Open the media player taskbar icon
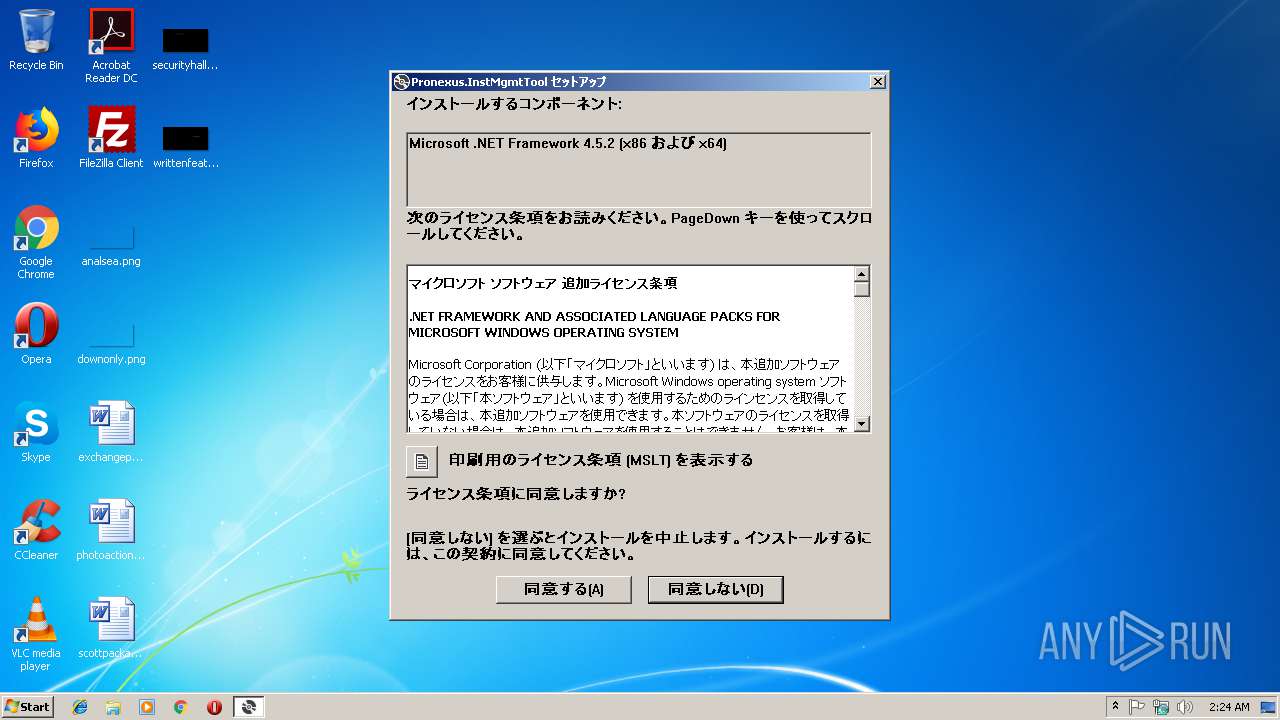 pyautogui.click(x=147, y=707)
